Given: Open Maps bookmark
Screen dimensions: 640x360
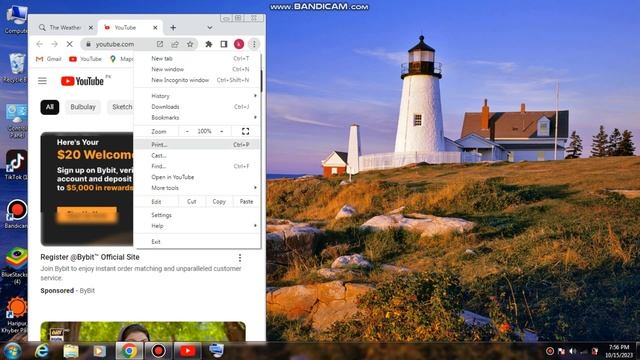Looking at the screenshot, I should pyautogui.click(x=122, y=59).
